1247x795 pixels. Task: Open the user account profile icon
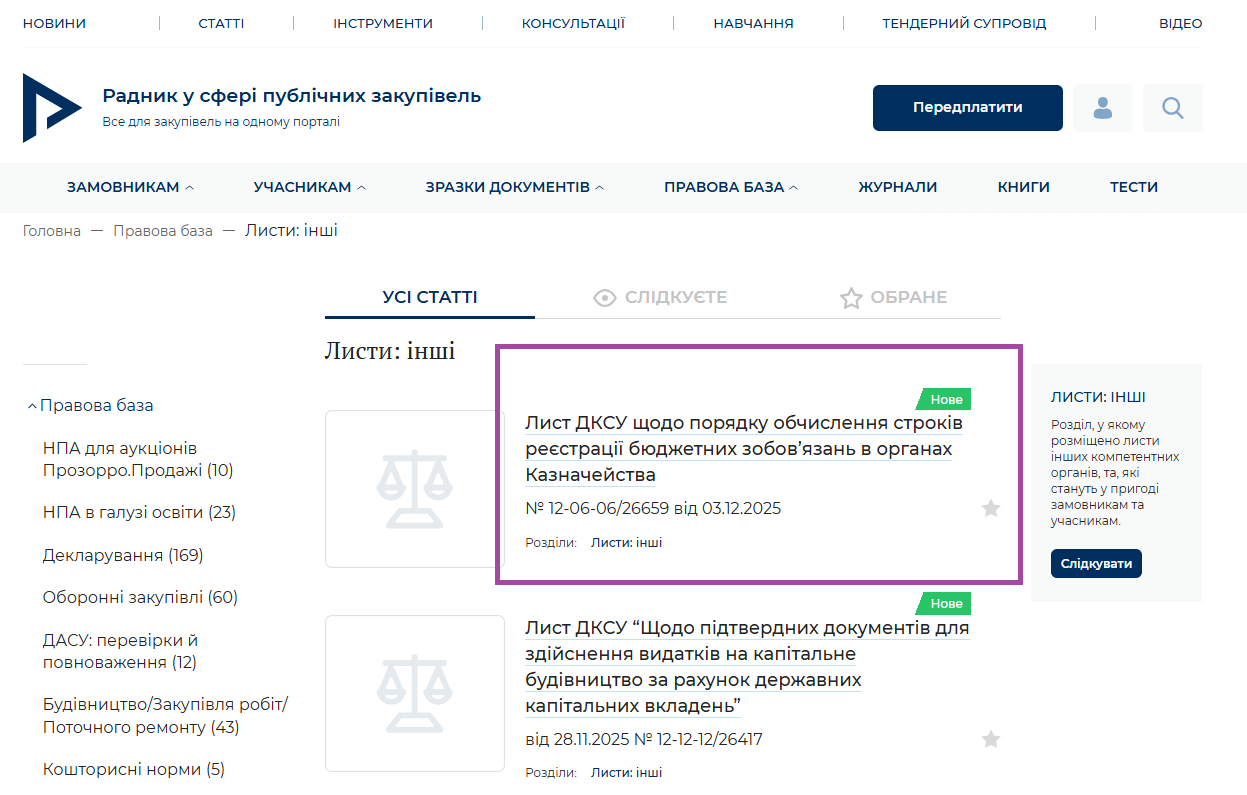coord(1103,108)
